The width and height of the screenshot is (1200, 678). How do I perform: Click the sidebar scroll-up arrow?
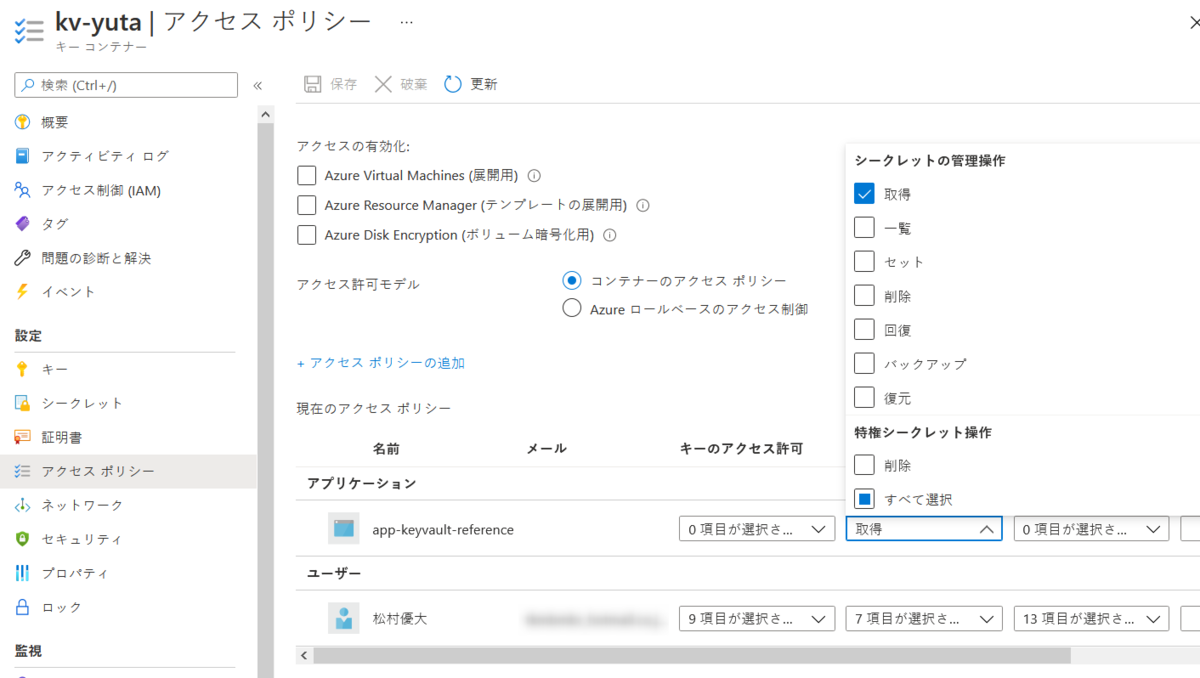[x=265, y=115]
